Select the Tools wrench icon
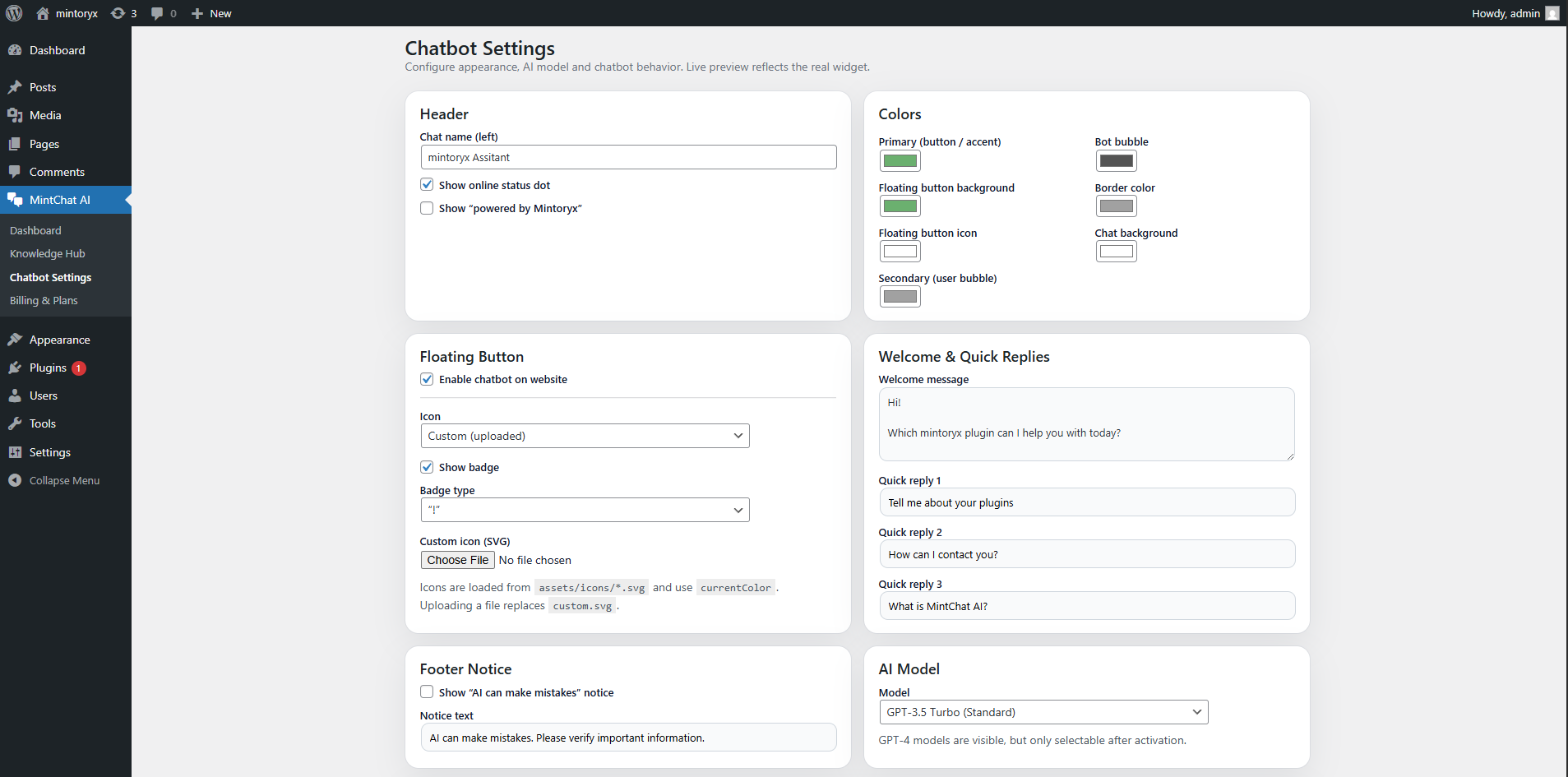The height and width of the screenshot is (777, 1568). click(15, 423)
